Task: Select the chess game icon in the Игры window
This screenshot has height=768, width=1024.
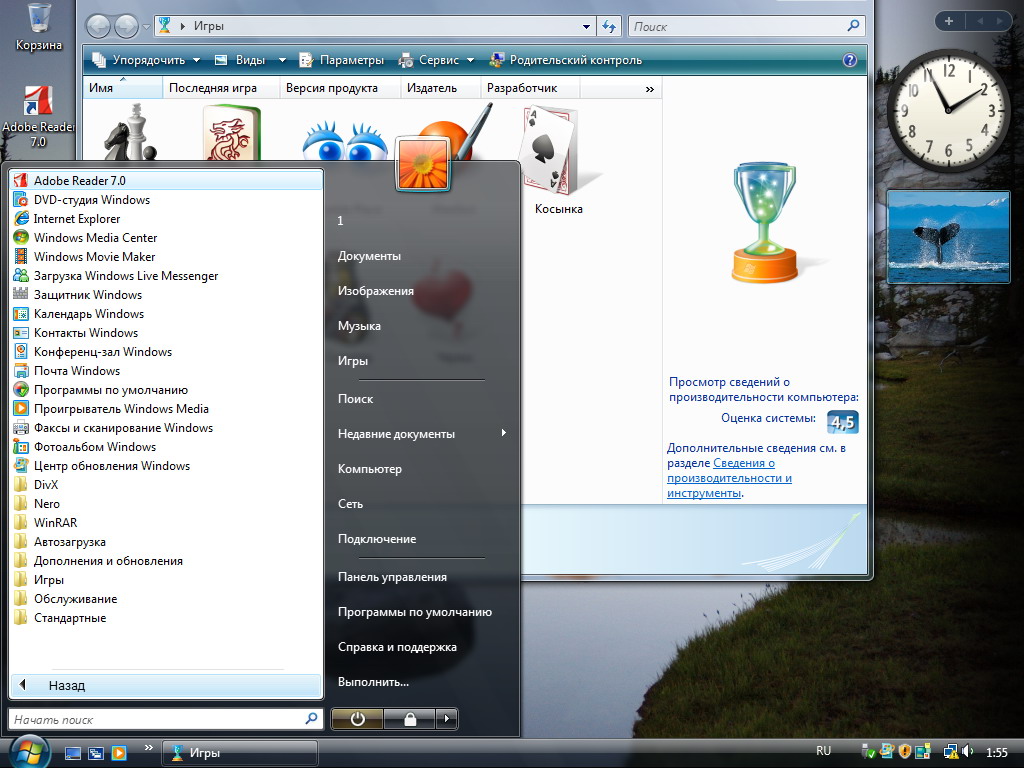Action: coord(131,133)
